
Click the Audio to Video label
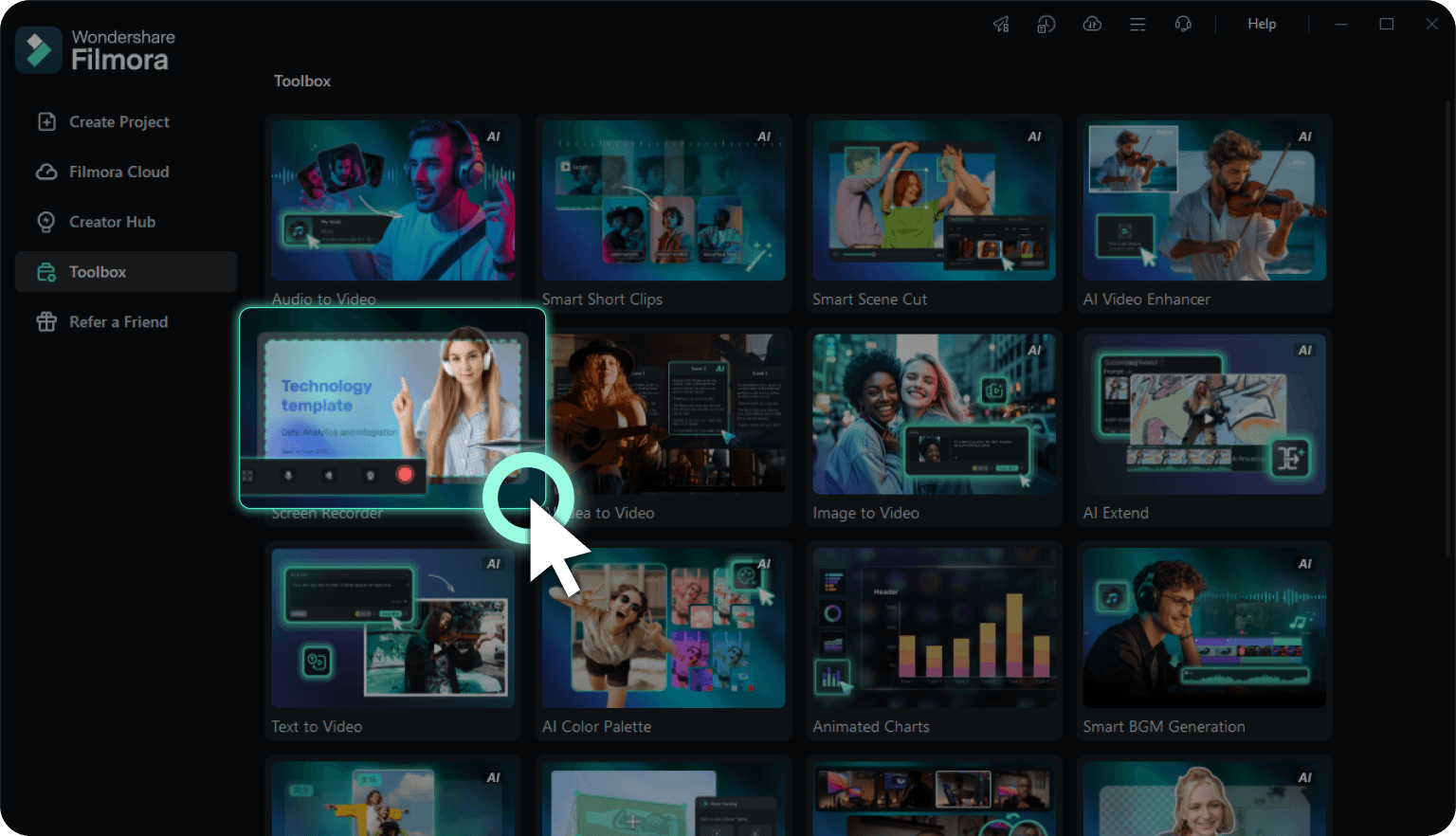click(323, 299)
